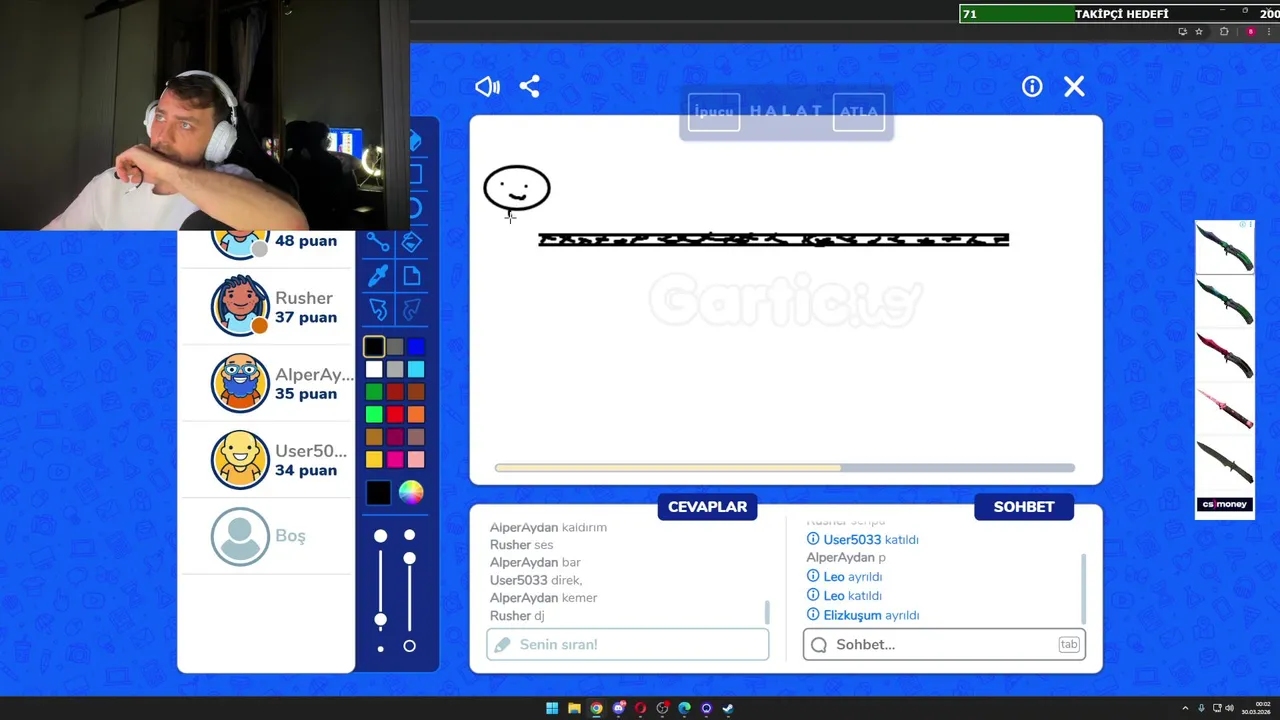Open Steam from the taskbar
Viewport: 1280px width, 720px height.
tap(728, 708)
